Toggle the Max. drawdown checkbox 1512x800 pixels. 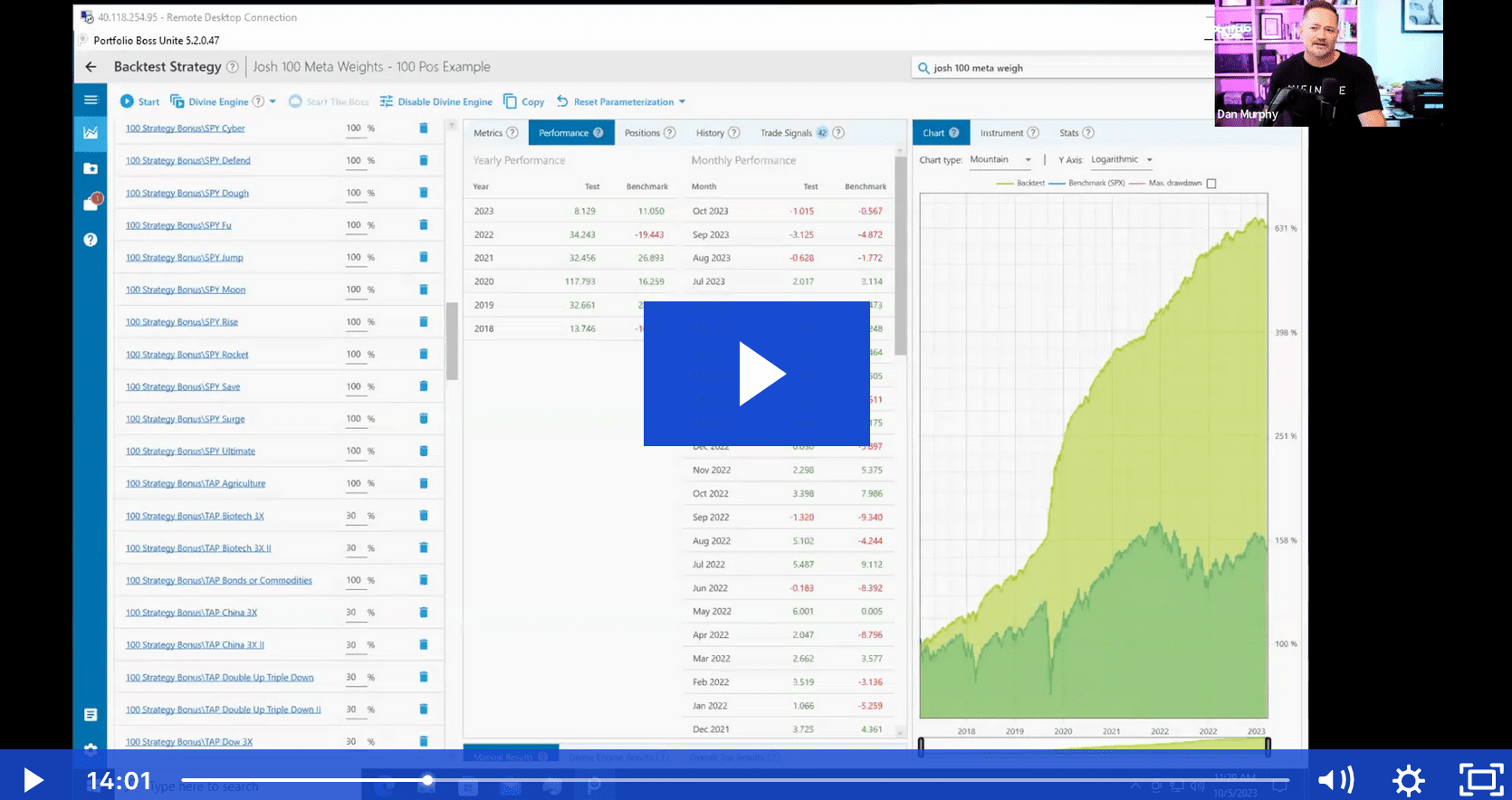[x=1211, y=184]
